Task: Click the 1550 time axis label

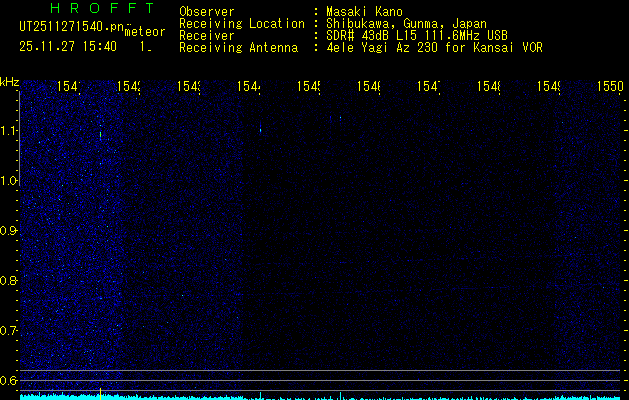Action: [x=611, y=86]
